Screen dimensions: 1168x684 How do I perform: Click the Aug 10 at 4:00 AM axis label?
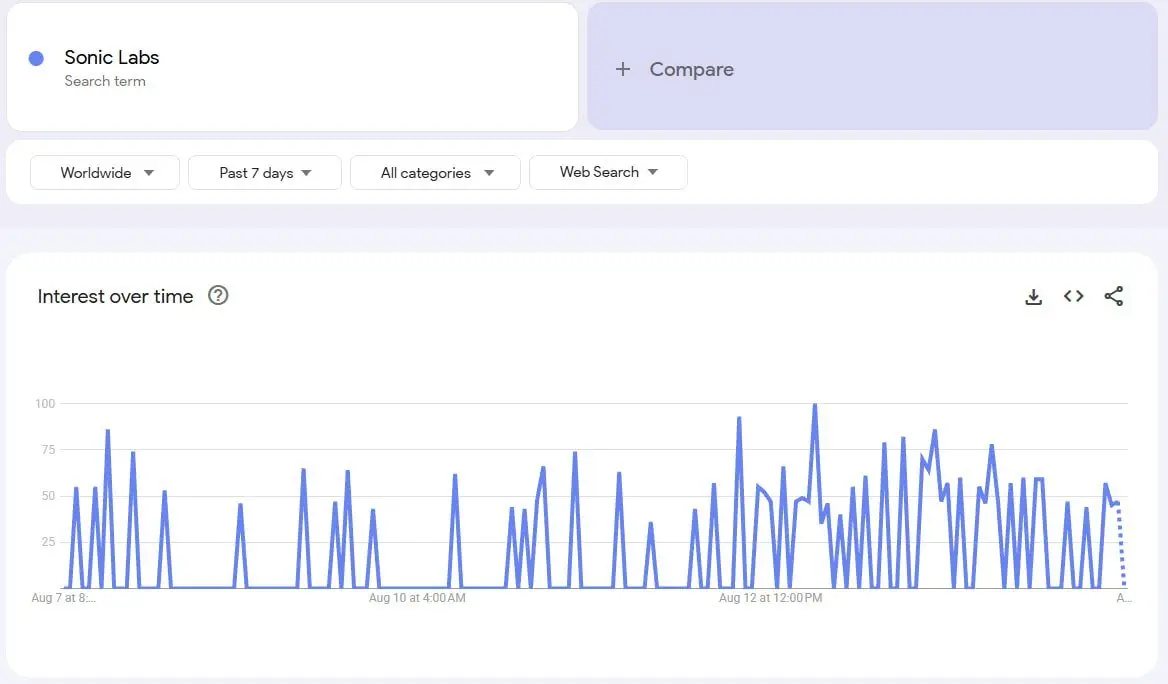pyautogui.click(x=417, y=598)
